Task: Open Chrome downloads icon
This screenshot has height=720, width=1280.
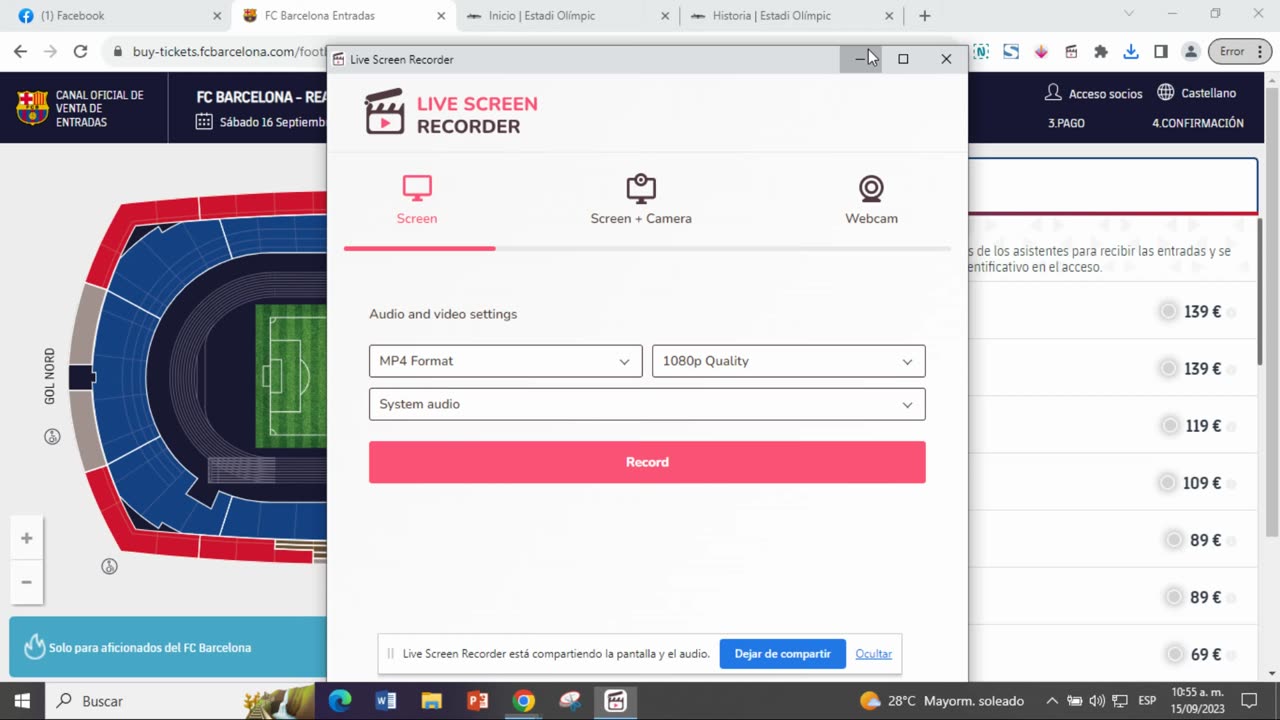Action: tap(1131, 51)
